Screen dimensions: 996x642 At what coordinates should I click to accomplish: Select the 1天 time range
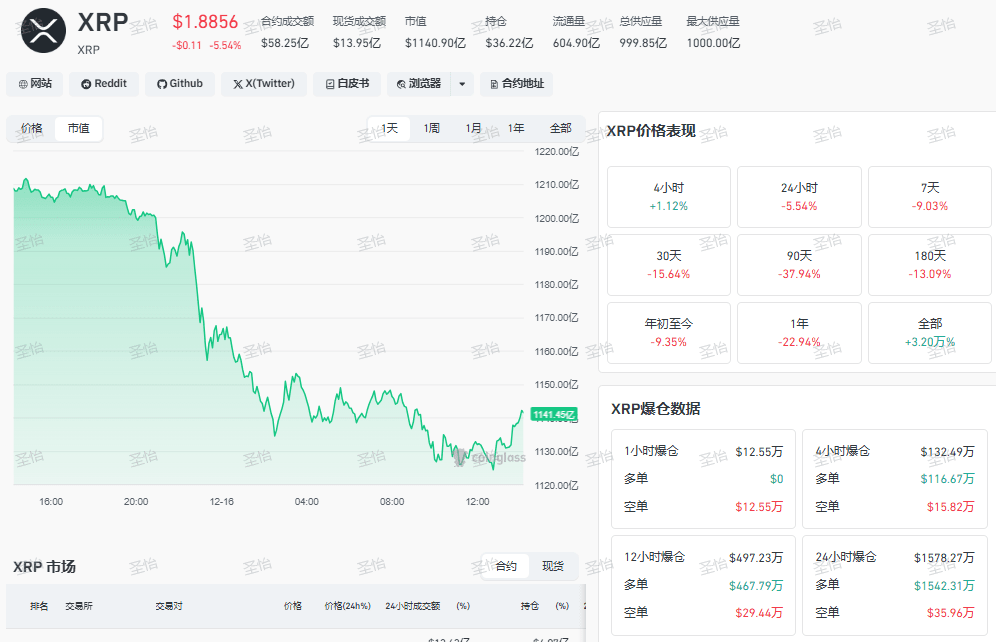pos(389,128)
